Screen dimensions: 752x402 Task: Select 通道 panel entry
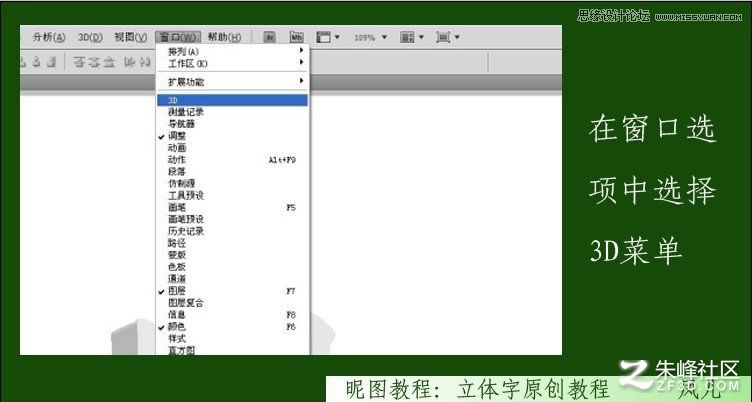[233, 279]
